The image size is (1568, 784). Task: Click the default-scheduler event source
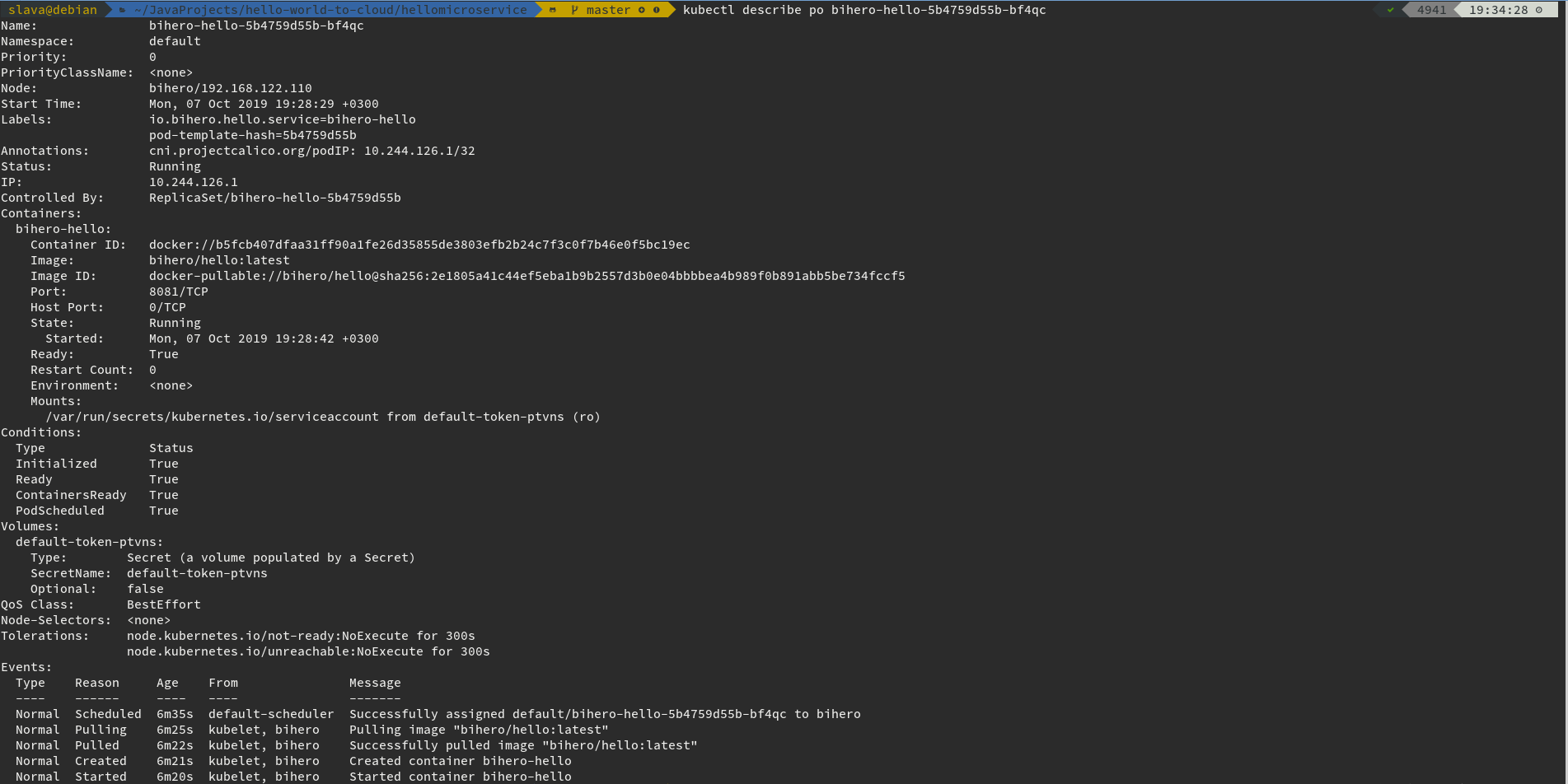[x=271, y=714]
